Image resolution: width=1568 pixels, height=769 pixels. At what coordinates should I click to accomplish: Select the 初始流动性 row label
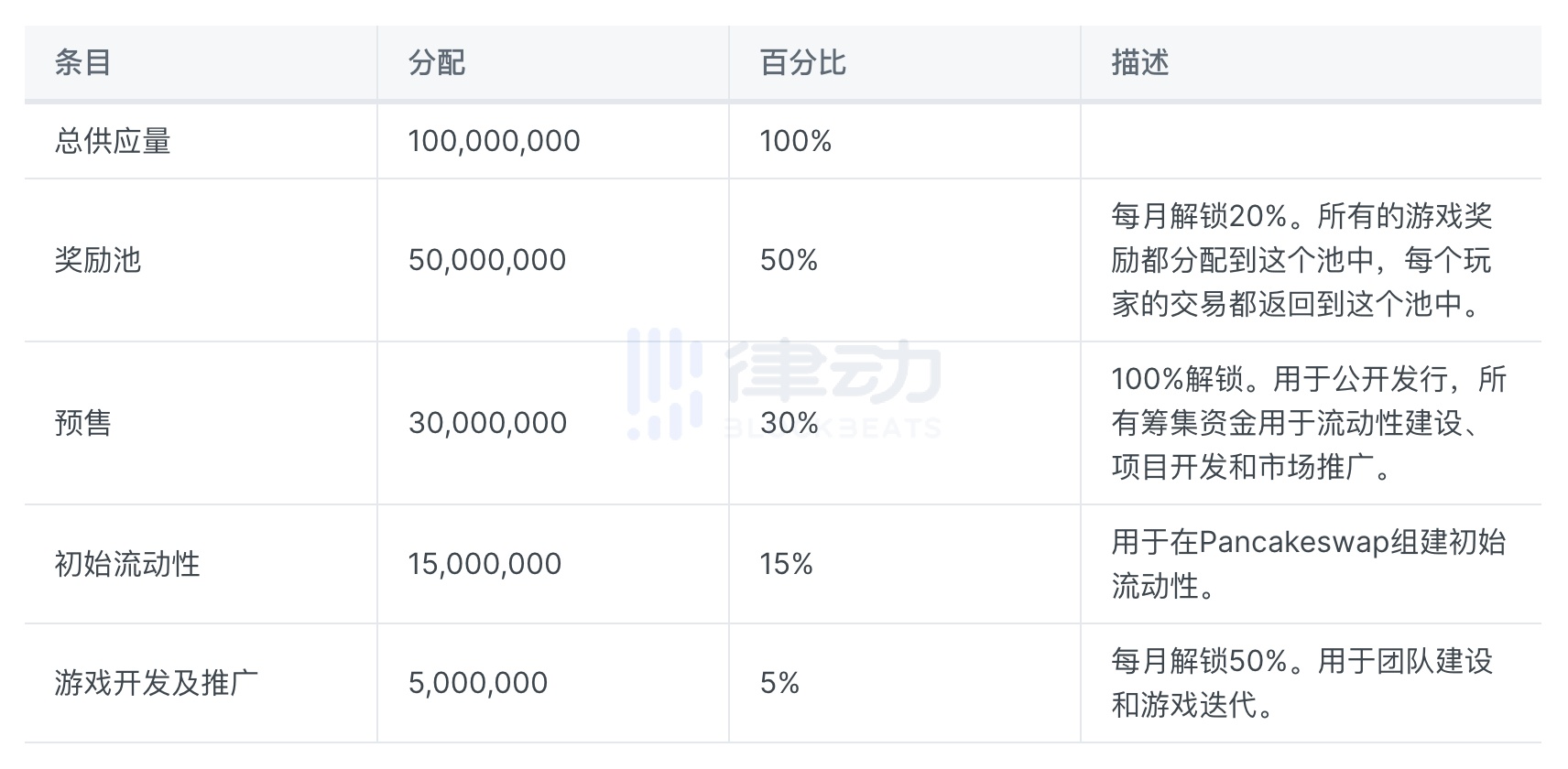tap(127, 564)
